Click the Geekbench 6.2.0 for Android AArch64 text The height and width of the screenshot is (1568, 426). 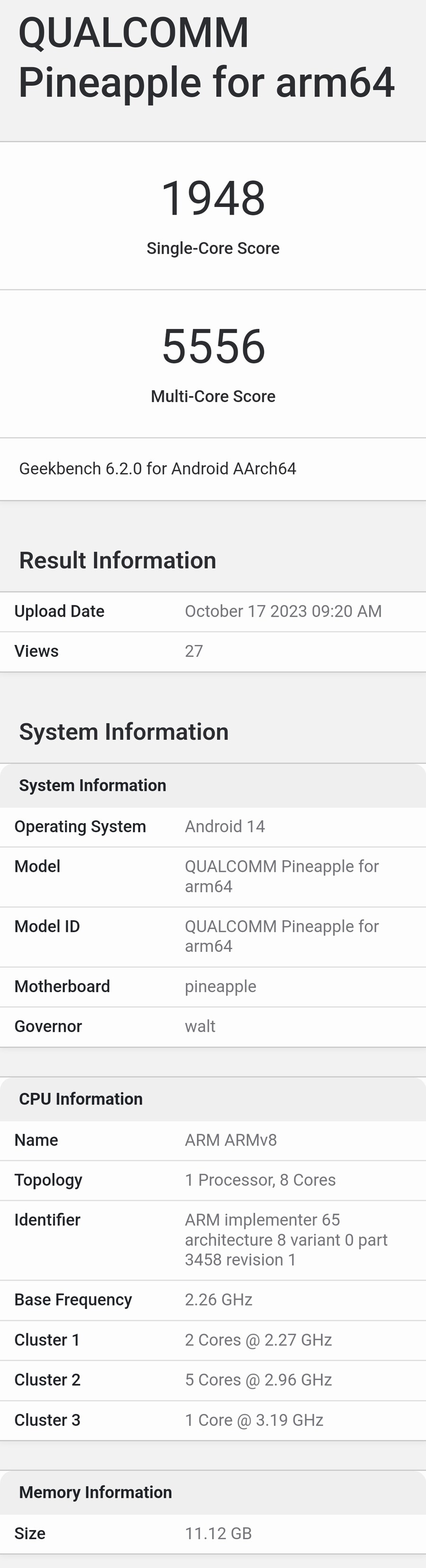tap(158, 469)
